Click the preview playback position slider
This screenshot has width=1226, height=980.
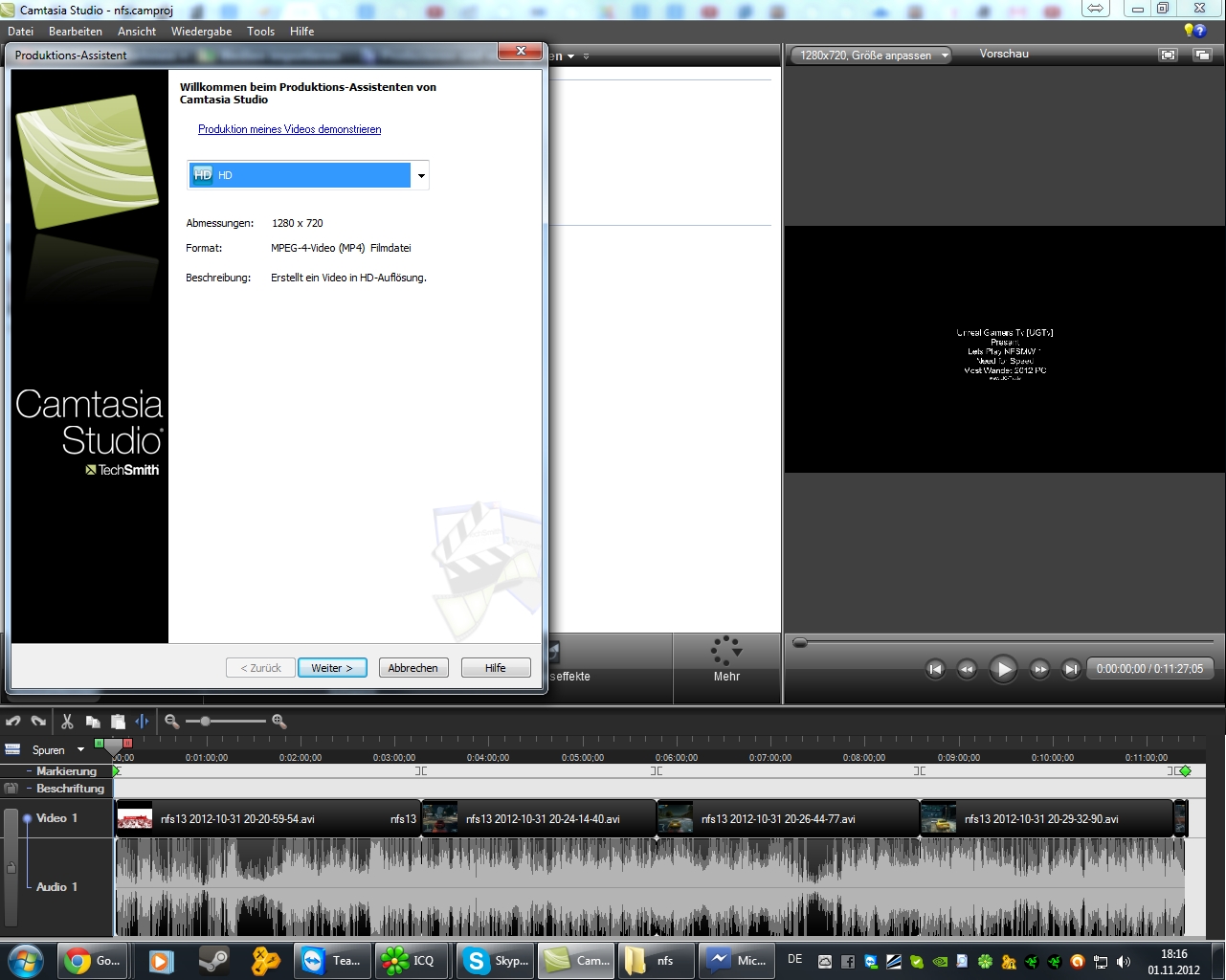coord(800,642)
